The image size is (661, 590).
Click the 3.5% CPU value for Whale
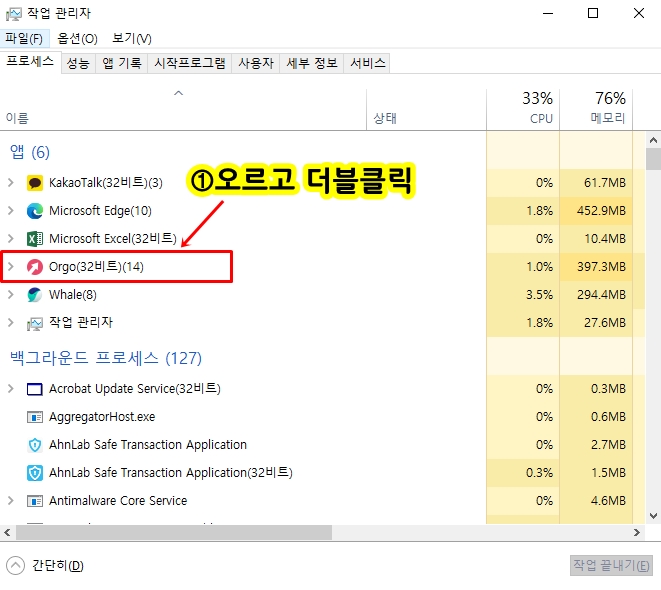[539, 295]
